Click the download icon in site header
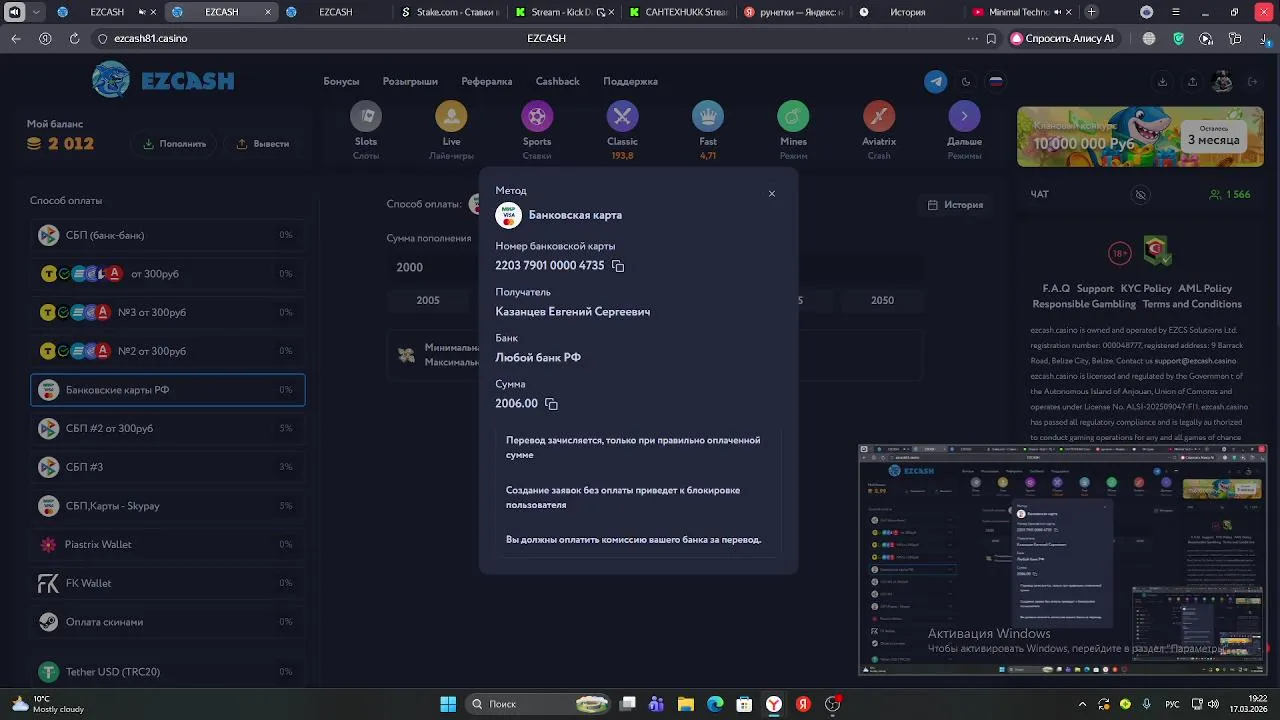The width and height of the screenshot is (1280, 720). [1162, 82]
